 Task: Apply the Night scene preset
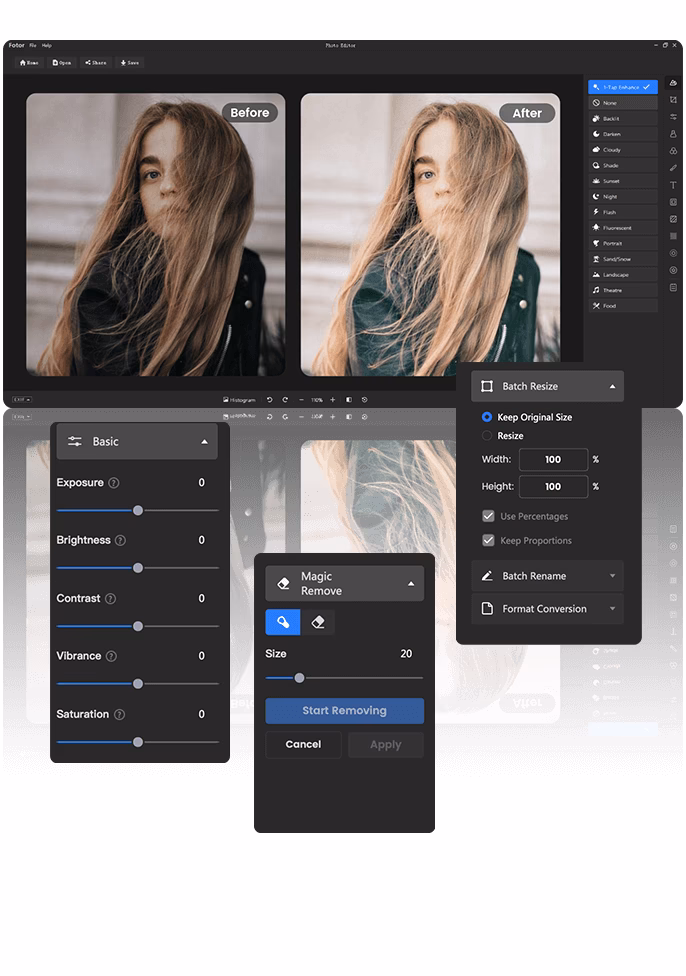[x=623, y=196]
